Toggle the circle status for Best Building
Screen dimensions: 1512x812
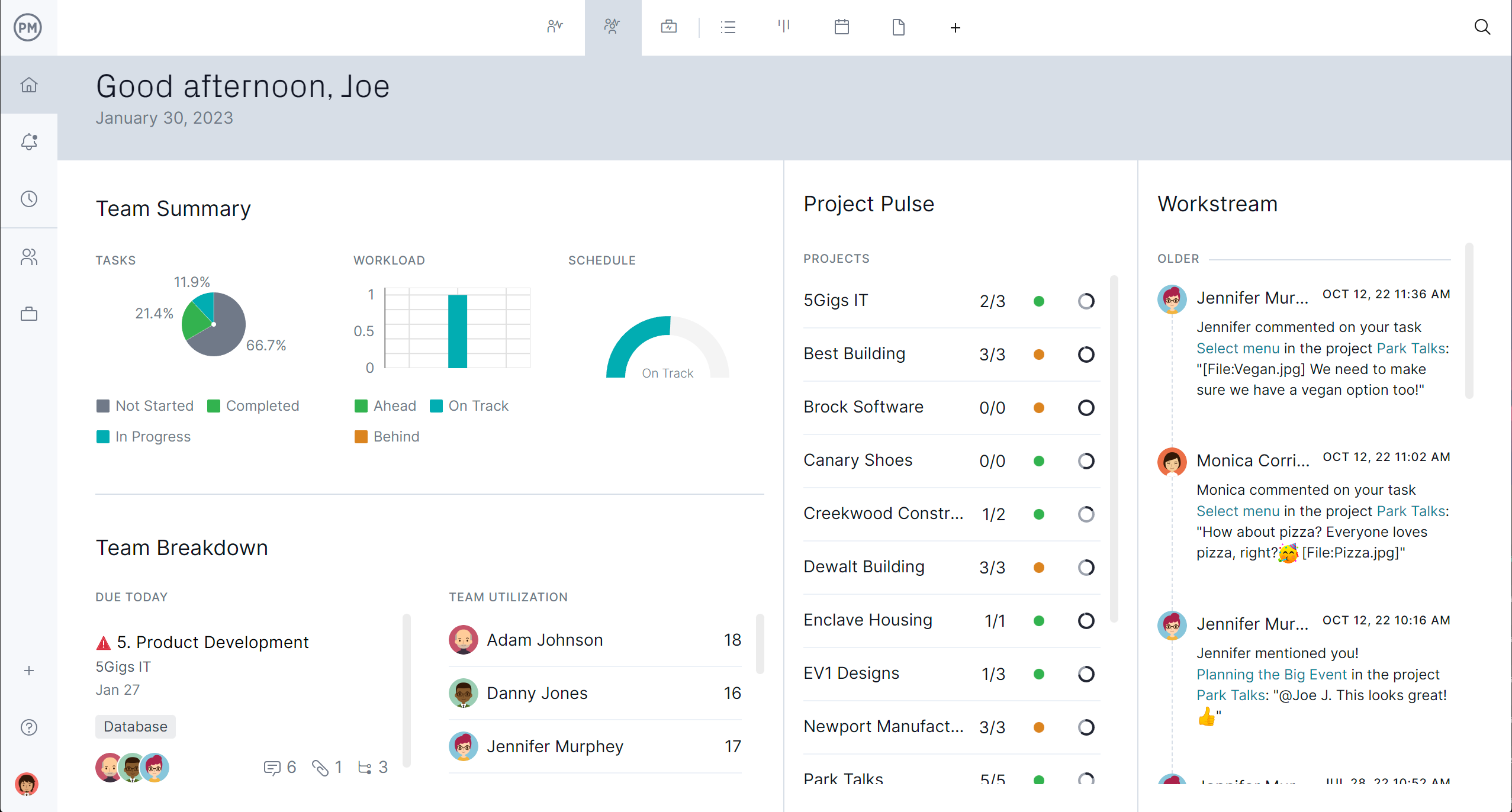point(1085,353)
